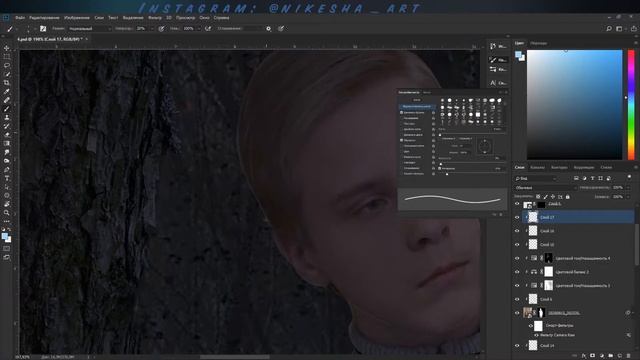This screenshot has width=640, height=360.
Task: Open the Файл menu
Action: (20, 18)
